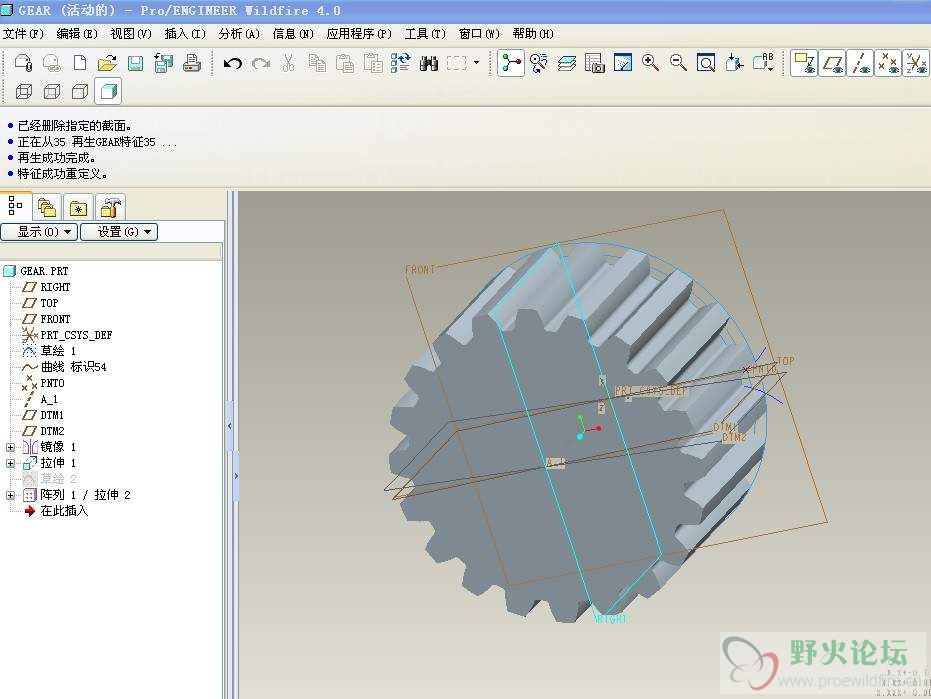Select PRT_CSYS_DEF in the model tree

pos(76,335)
